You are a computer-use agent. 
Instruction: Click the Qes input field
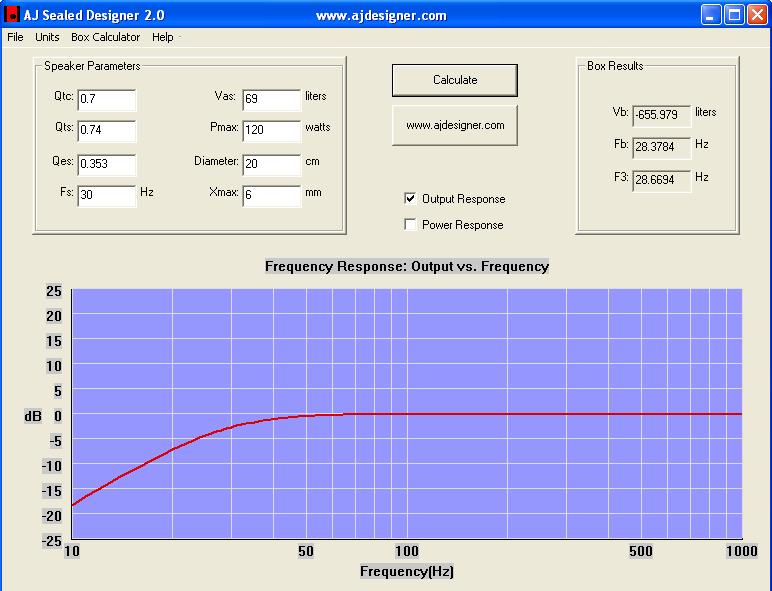point(106,164)
